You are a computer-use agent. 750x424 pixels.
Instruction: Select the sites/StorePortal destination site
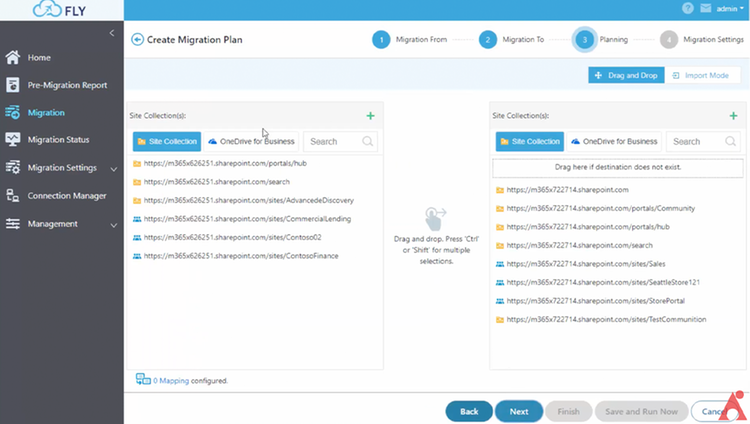point(595,301)
